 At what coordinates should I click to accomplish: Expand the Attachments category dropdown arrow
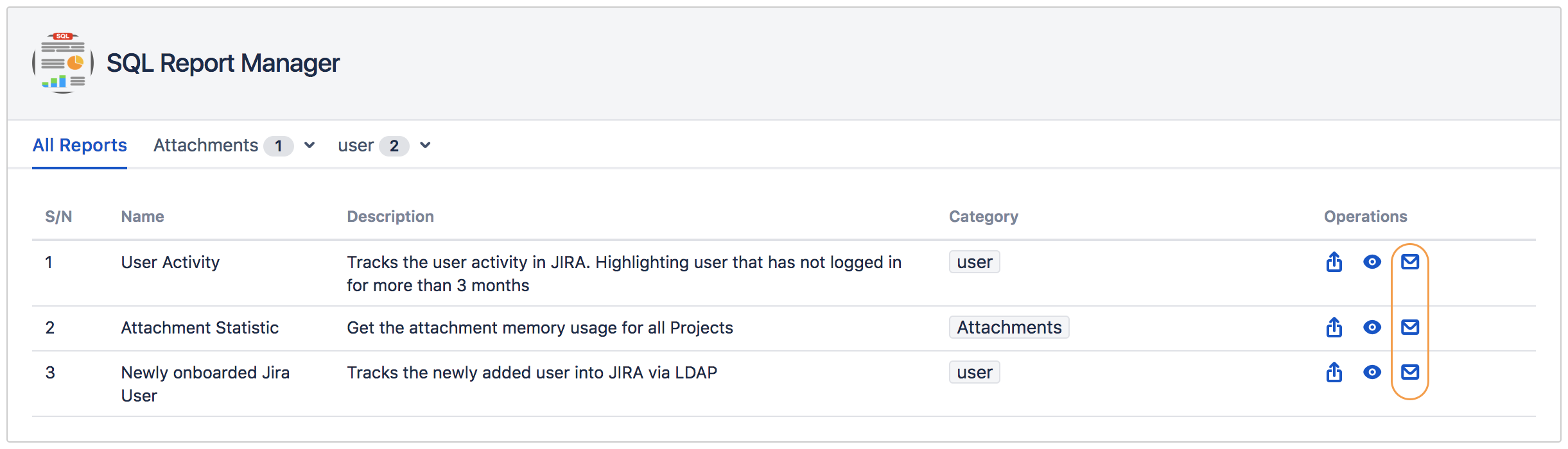click(x=309, y=146)
